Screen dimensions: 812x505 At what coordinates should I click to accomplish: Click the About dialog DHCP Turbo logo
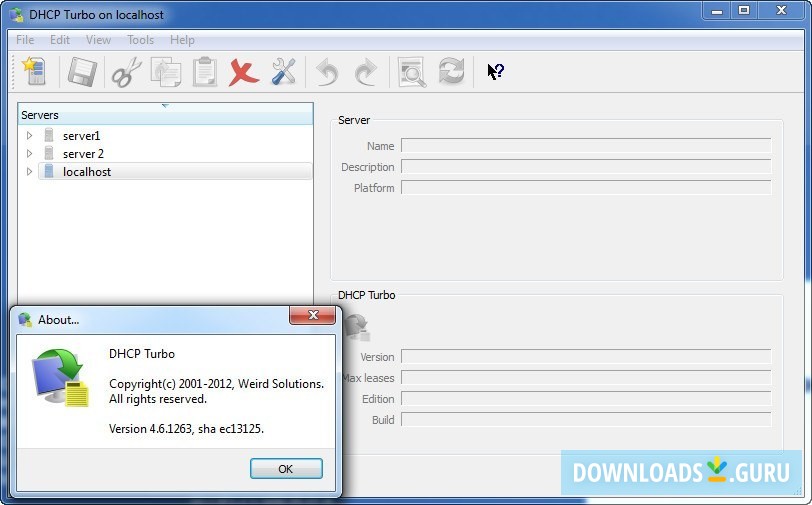[x=60, y=378]
